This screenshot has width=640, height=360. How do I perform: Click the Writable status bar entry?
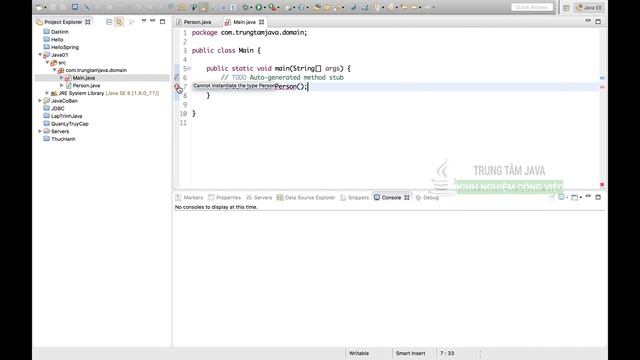359,353
